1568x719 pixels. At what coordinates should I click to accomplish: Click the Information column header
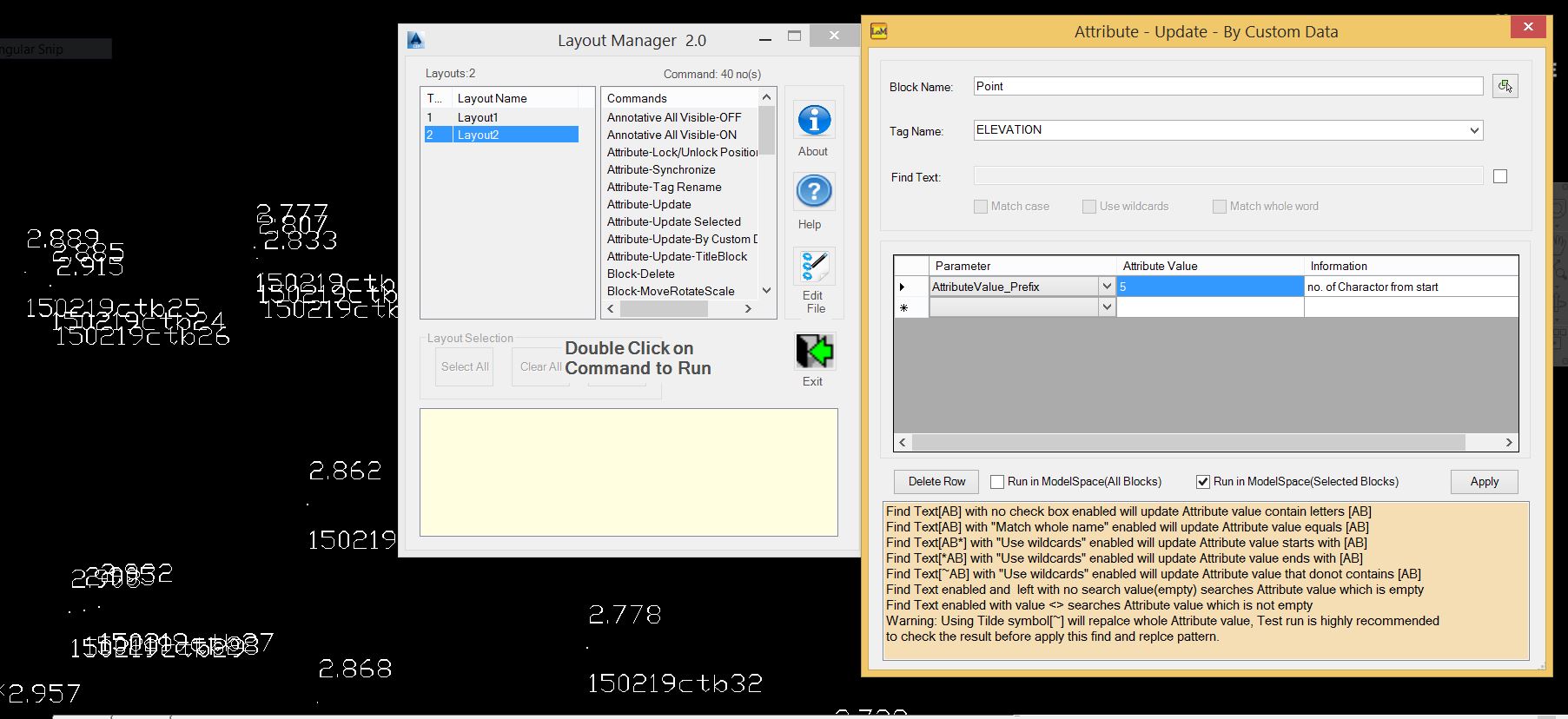(x=1411, y=266)
